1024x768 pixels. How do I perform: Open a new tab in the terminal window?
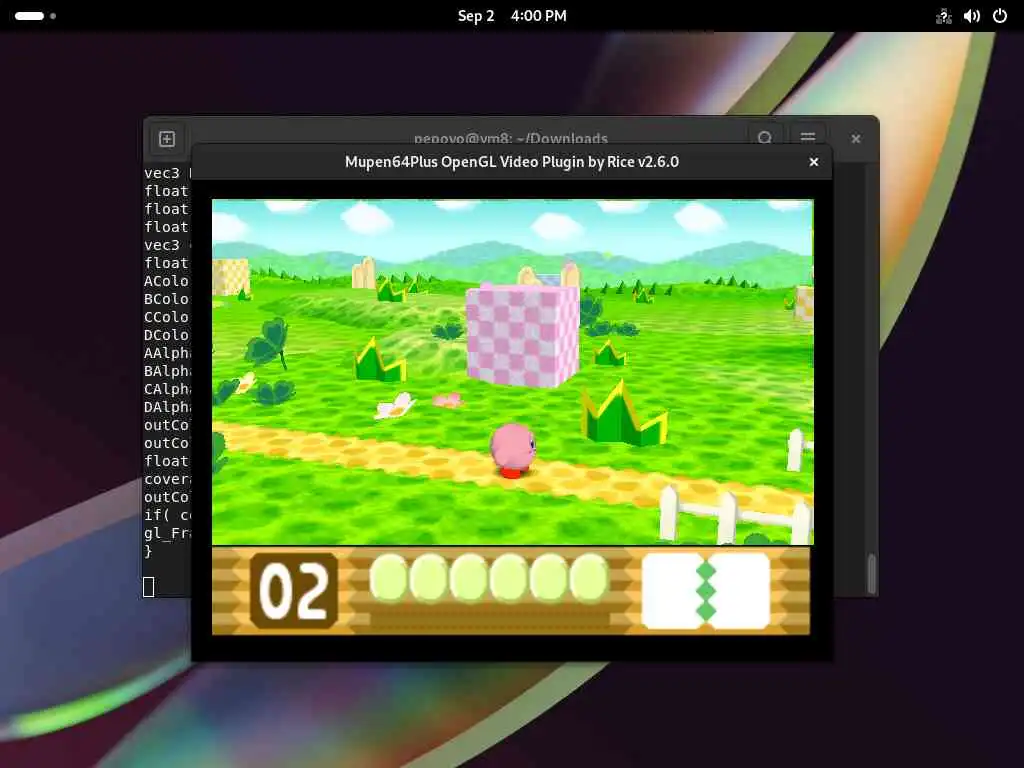pos(167,139)
